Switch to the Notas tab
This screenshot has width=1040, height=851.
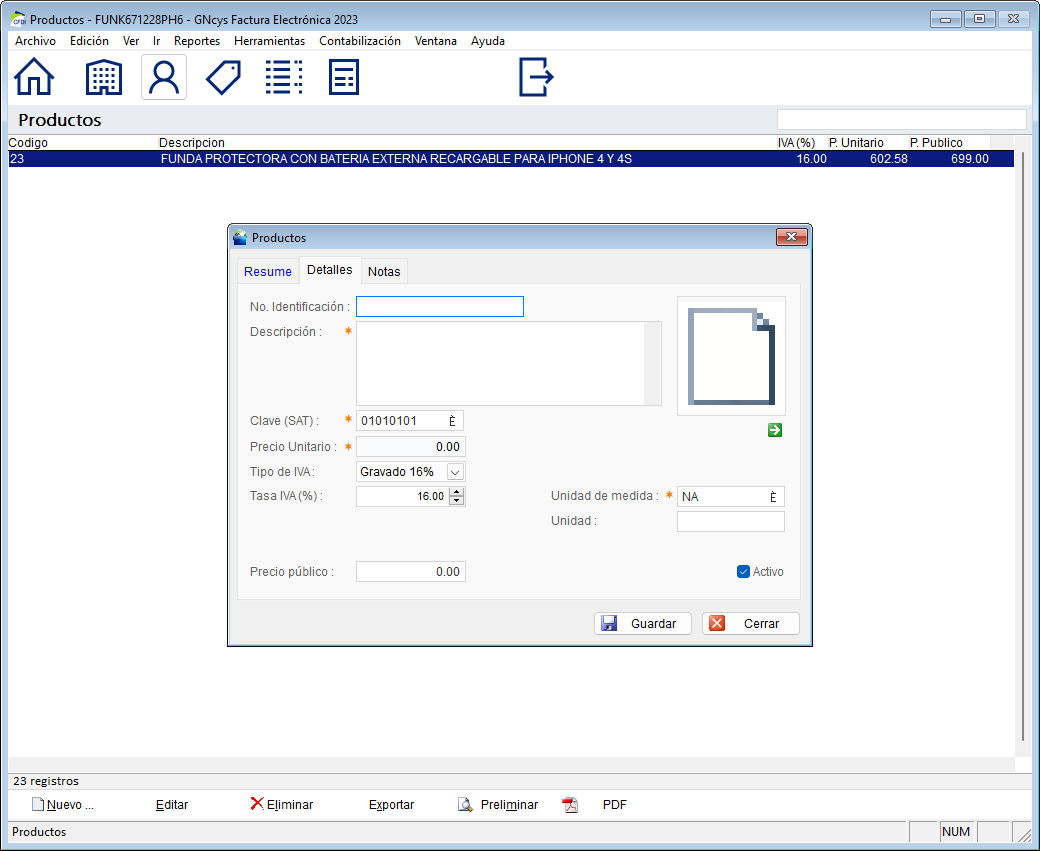(384, 271)
